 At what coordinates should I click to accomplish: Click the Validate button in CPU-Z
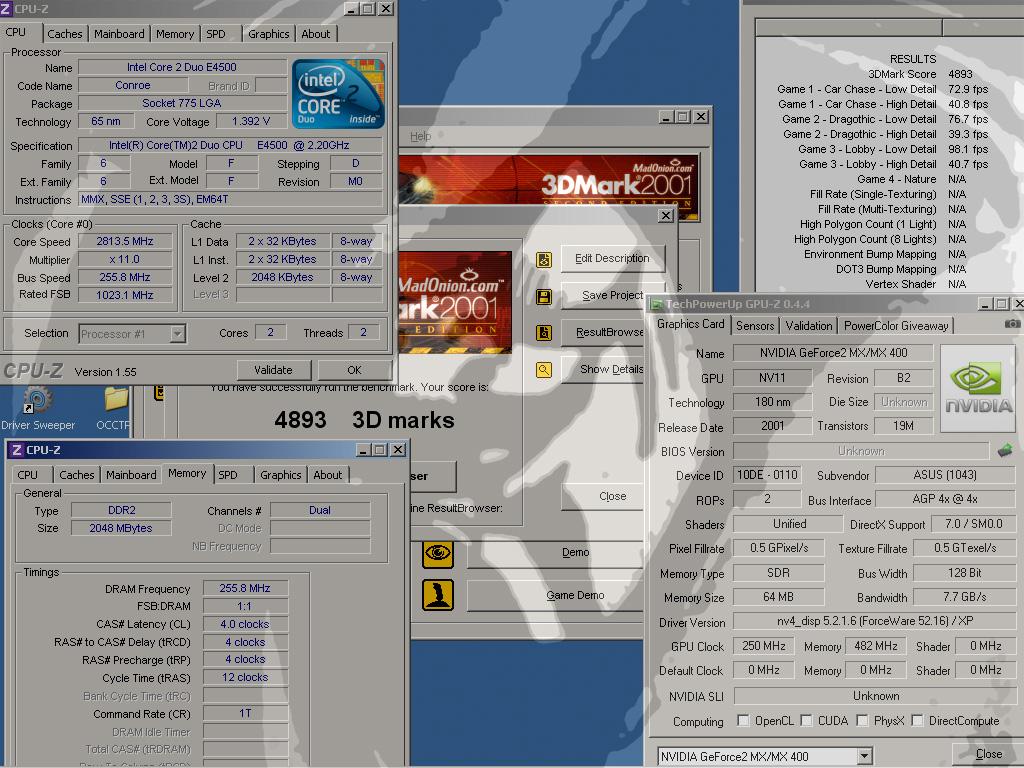[x=273, y=370]
